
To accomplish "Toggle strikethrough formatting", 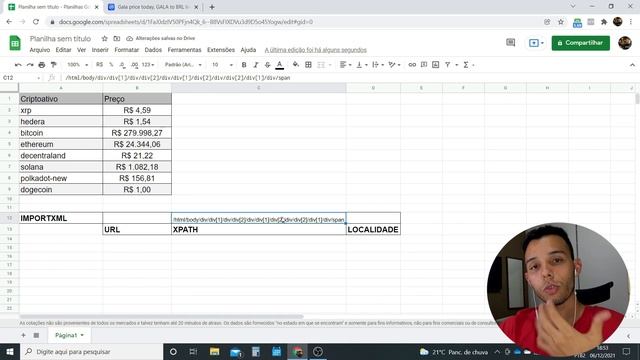I will click(267, 65).
